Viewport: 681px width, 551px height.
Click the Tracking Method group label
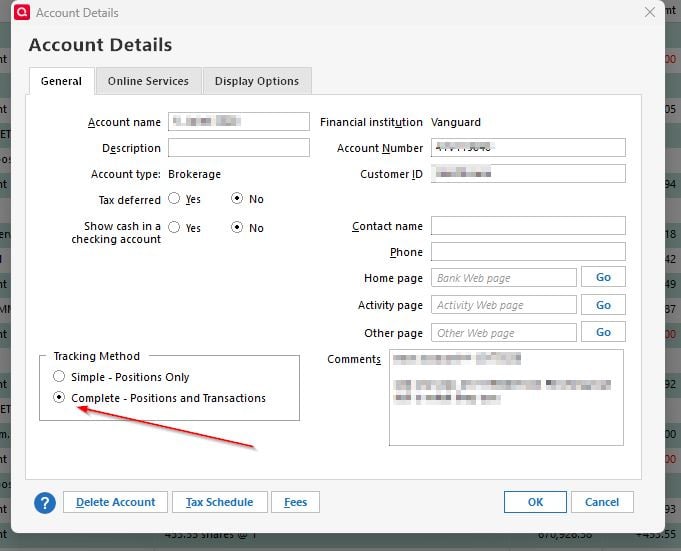(x=97, y=356)
